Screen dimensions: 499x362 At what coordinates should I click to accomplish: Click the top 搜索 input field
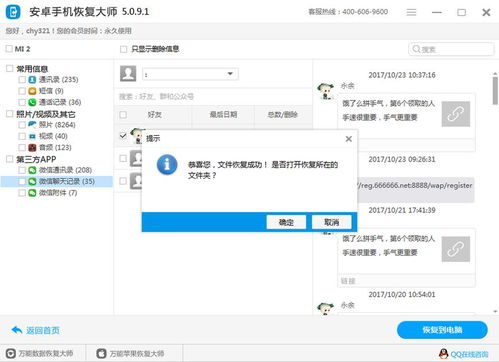tap(451, 49)
